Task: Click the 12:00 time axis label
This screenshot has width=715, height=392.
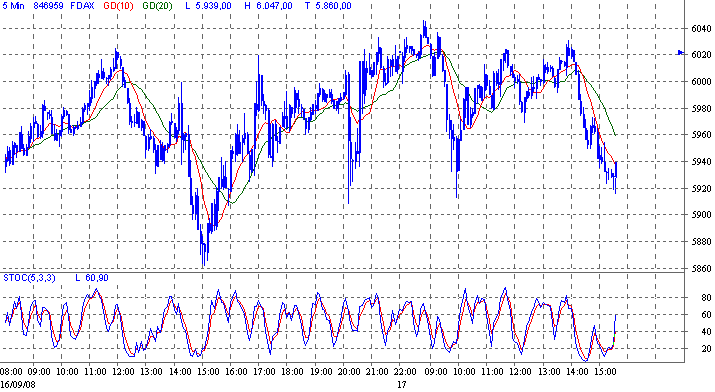Action: click(124, 371)
